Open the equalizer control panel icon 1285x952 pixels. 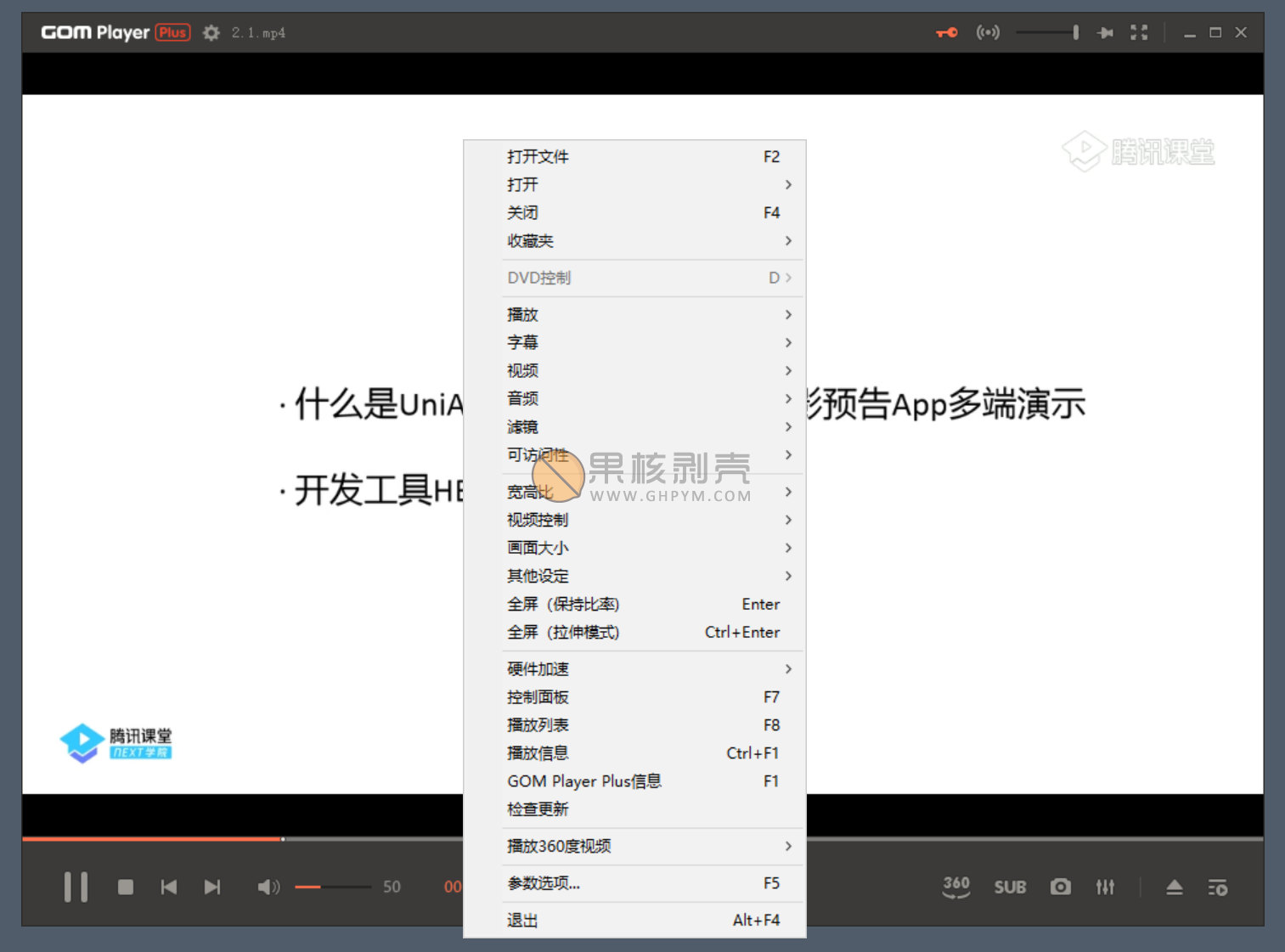pos(1105,887)
